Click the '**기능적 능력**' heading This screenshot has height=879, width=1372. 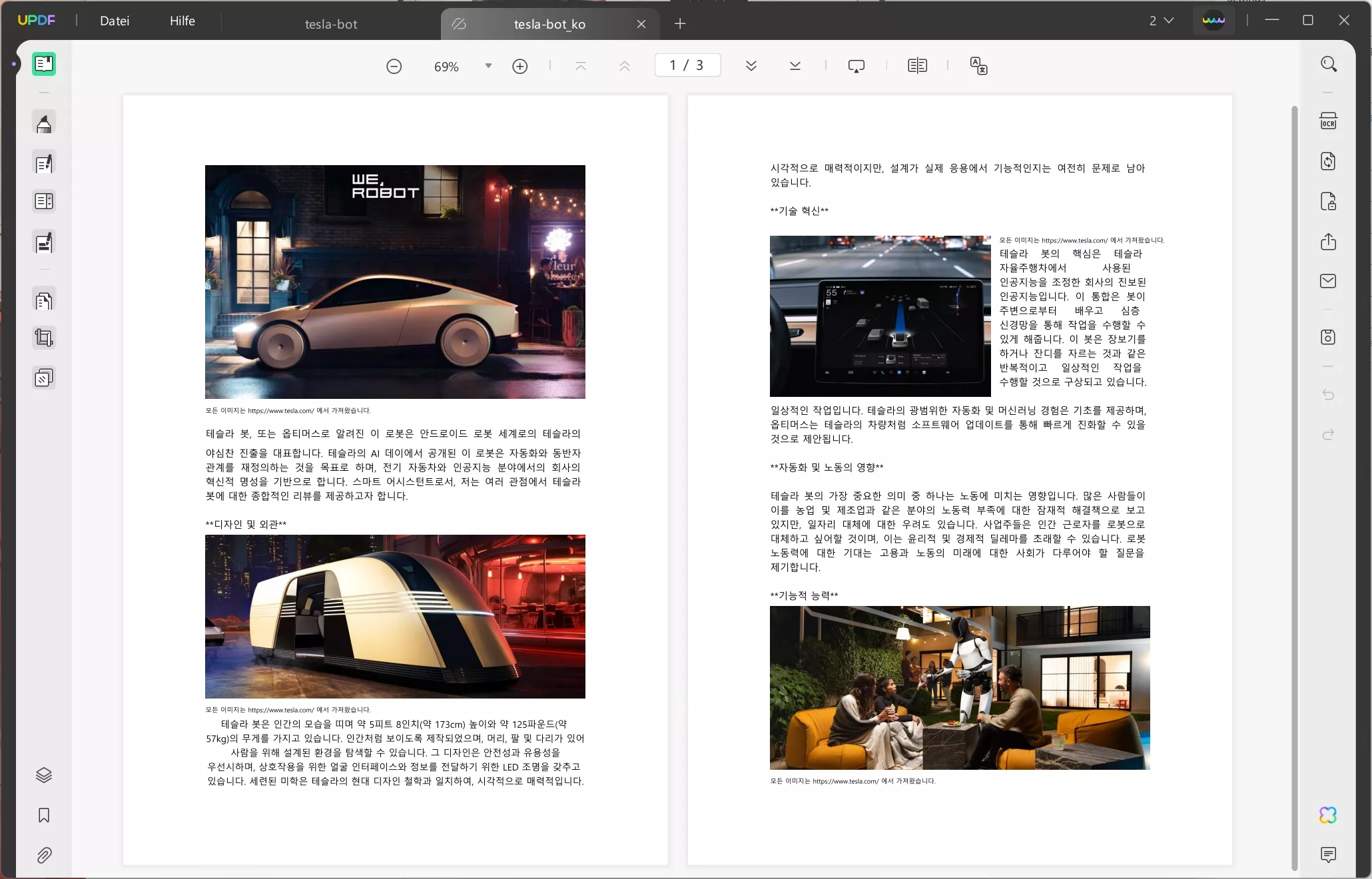(x=804, y=595)
